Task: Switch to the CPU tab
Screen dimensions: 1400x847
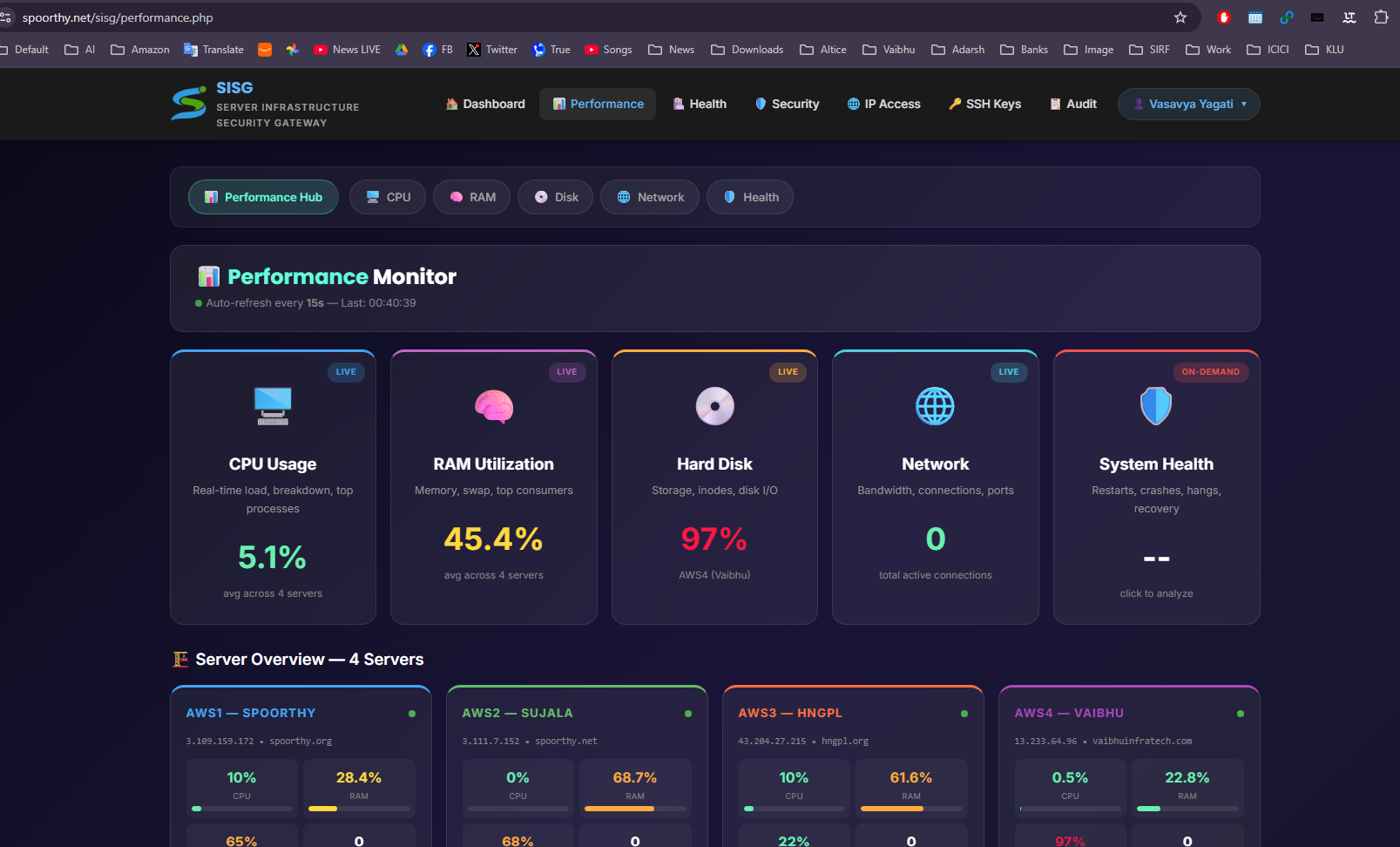Action: coord(388,197)
